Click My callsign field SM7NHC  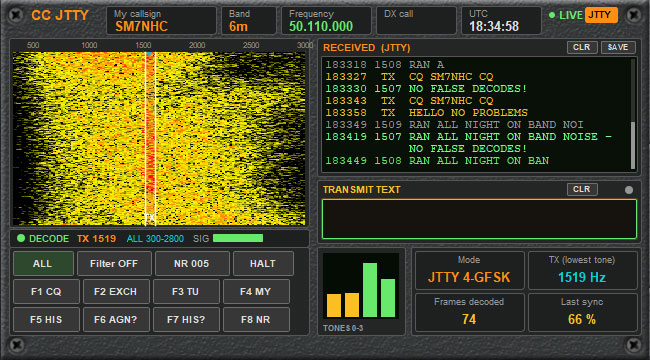pyautogui.click(x=161, y=20)
